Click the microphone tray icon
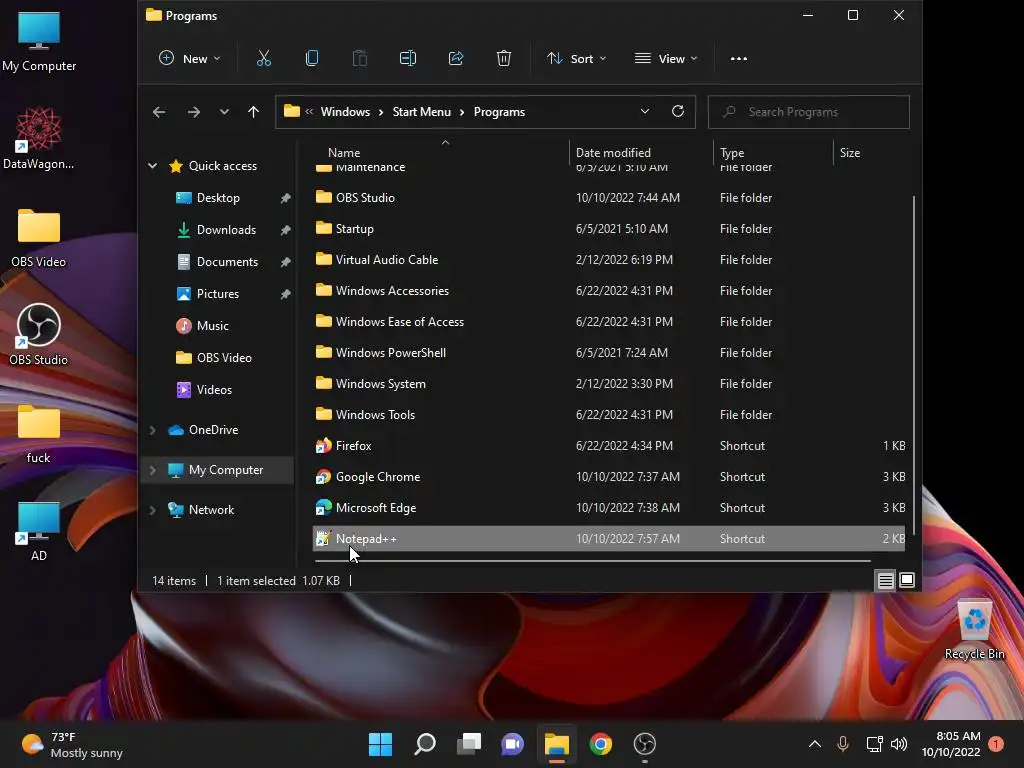 click(842, 744)
